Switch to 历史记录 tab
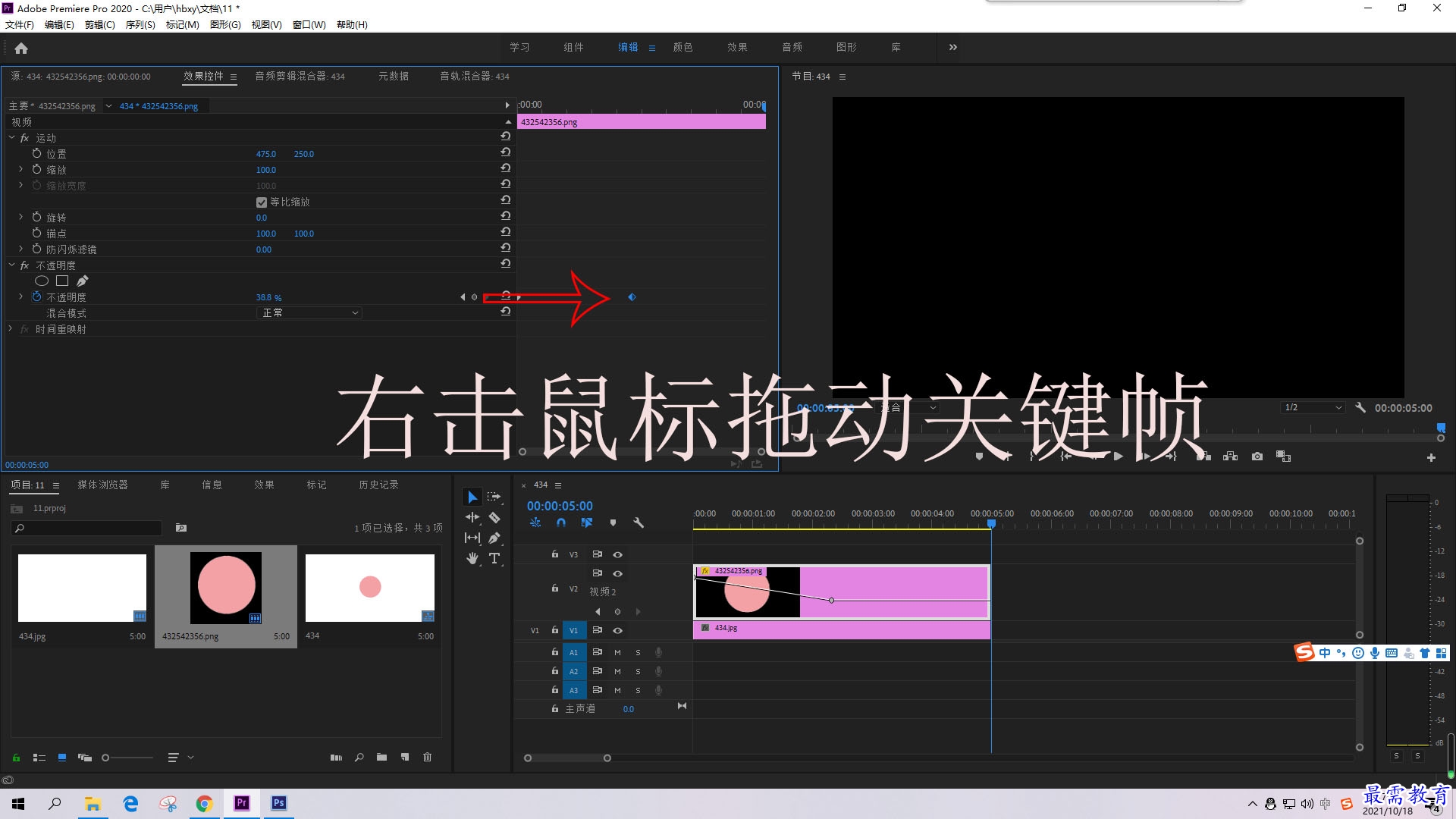The image size is (1456, 819). 378,485
